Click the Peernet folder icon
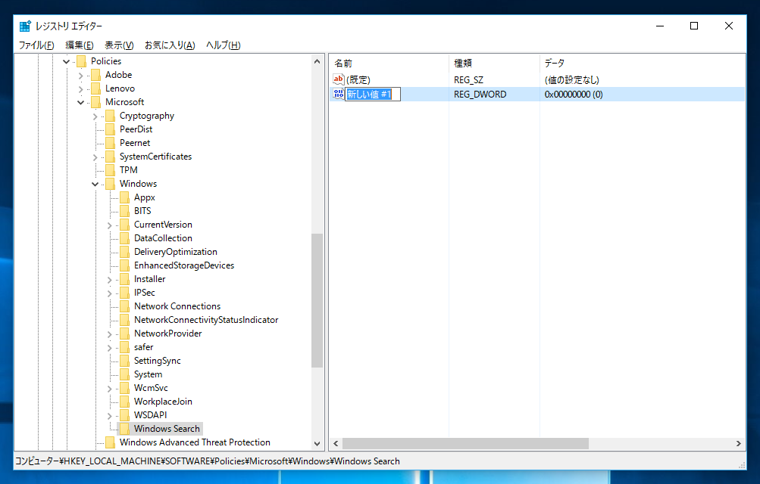The height and width of the screenshot is (484, 760). pos(111,143)
